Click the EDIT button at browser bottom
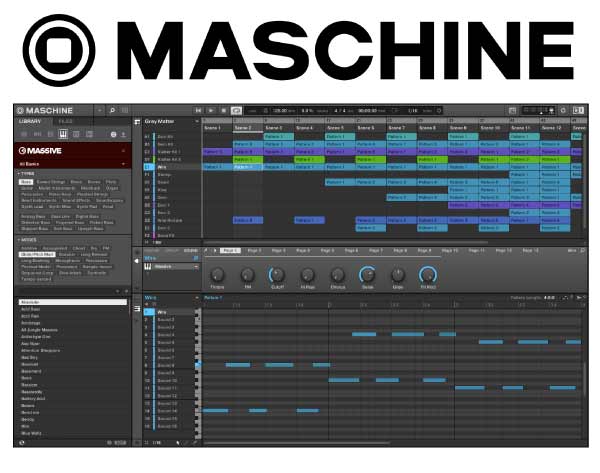The width and height of the screenshot is (600, 473). point(119,443)
